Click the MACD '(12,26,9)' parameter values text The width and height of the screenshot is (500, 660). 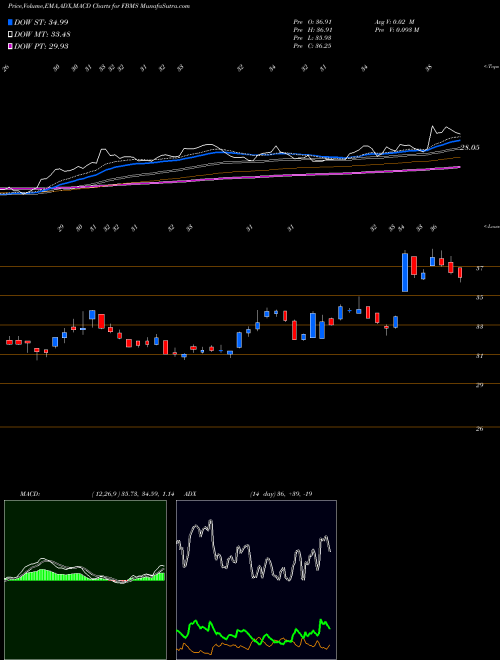[x=133, y=494]
